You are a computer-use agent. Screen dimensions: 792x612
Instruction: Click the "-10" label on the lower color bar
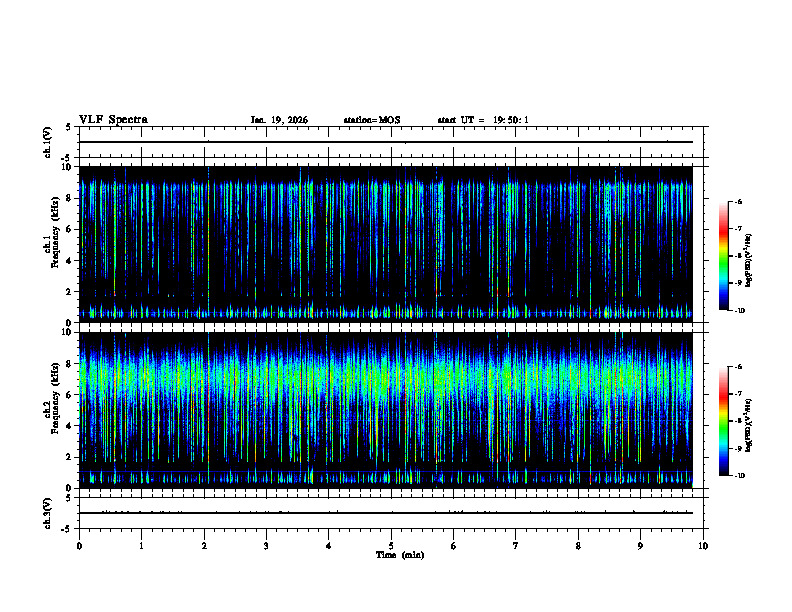(739, 476)
